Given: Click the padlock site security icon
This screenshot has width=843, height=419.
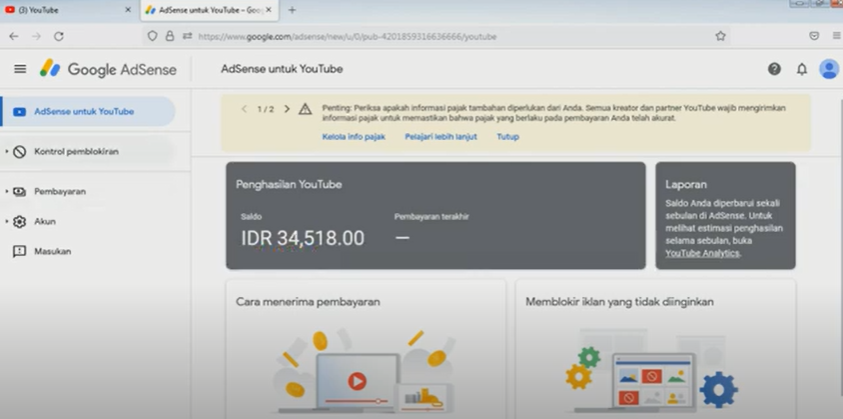Looking at the screenshot, I should (x=170, y=36).
